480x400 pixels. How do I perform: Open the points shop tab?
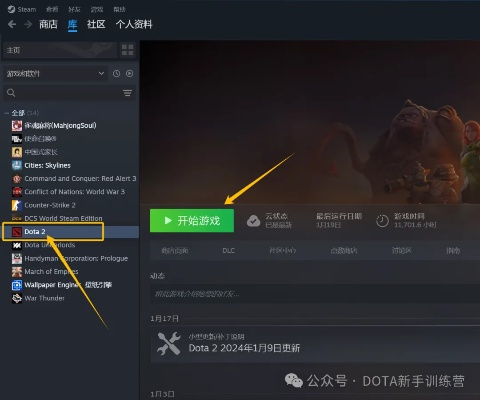point(344,251)
